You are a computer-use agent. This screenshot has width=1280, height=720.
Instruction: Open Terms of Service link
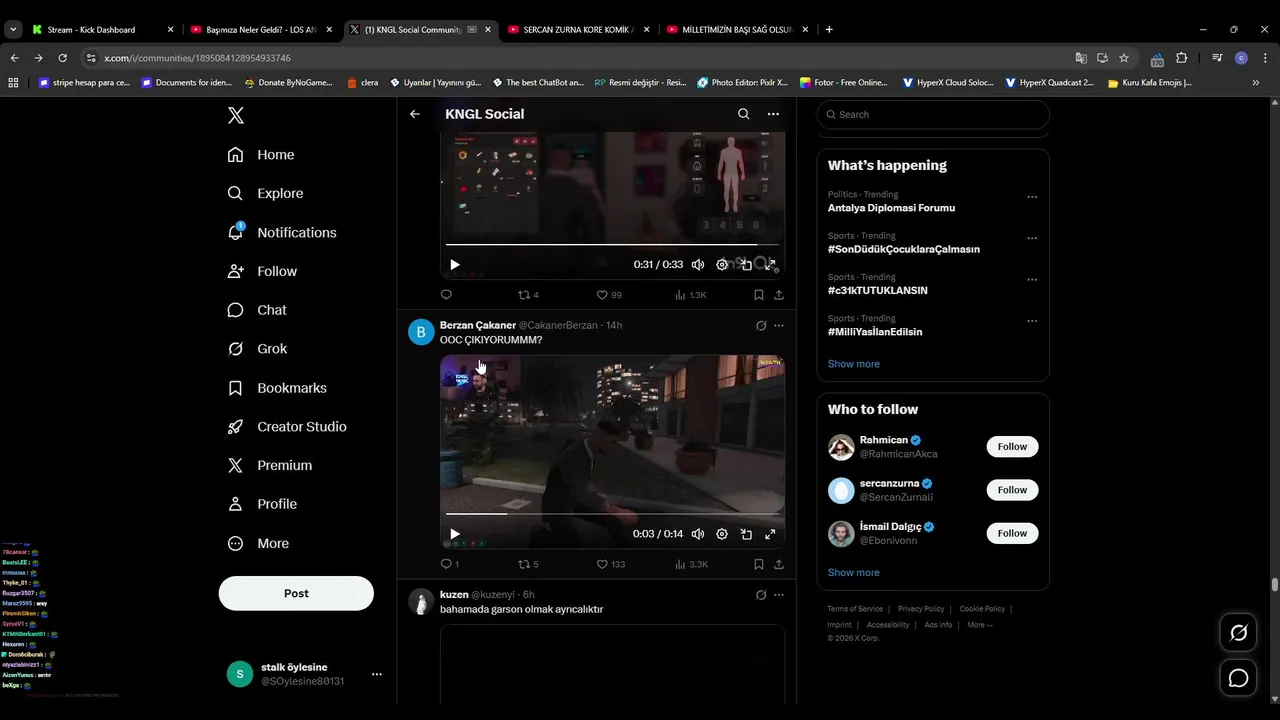point(855,609)
